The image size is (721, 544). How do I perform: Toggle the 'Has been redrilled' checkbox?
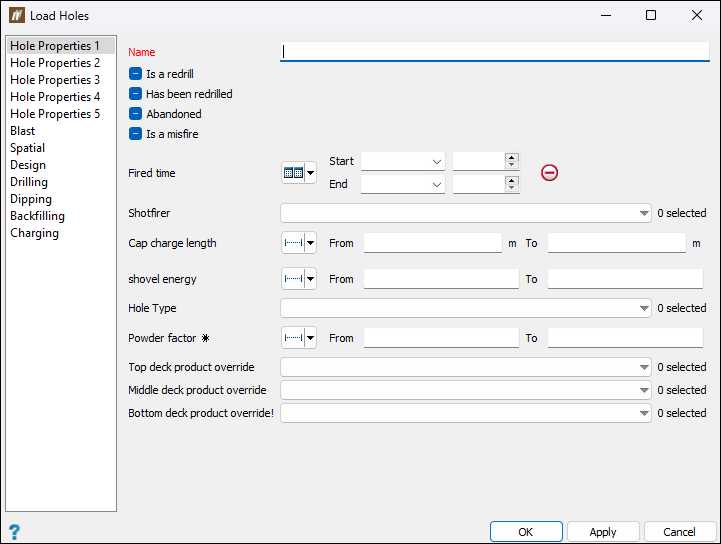point(136,94)
